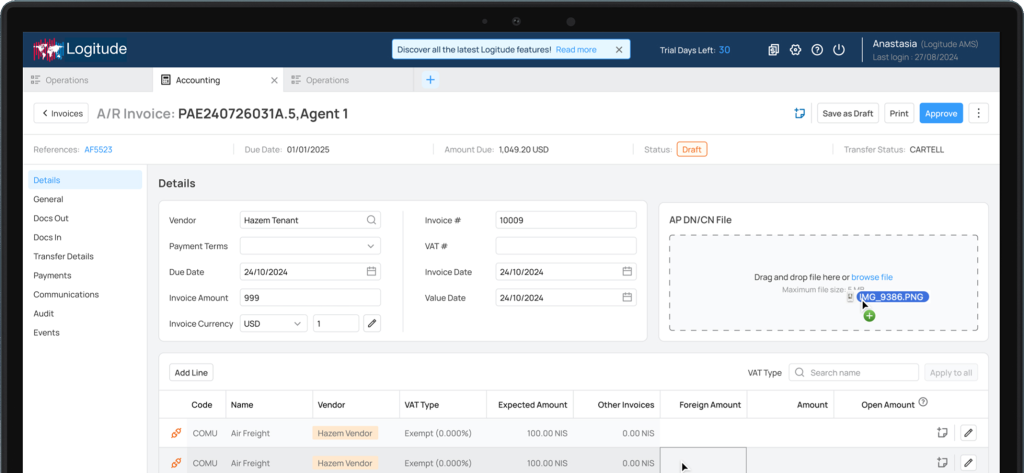This screenshot has height=473, width=1024.
Task: Click the add note icon beside Save as Draft
Action: (x=799, y=113)
